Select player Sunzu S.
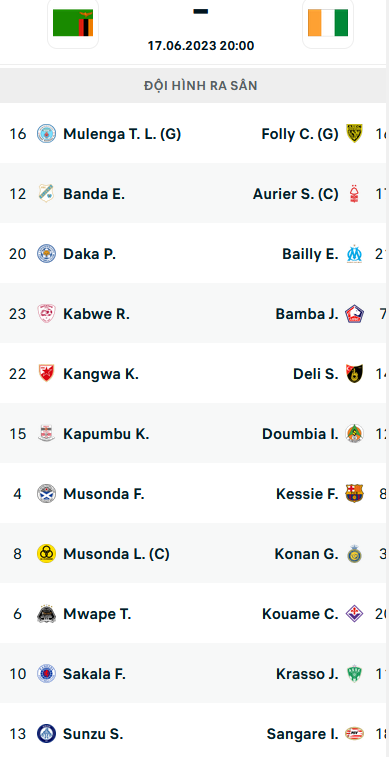 93,734
